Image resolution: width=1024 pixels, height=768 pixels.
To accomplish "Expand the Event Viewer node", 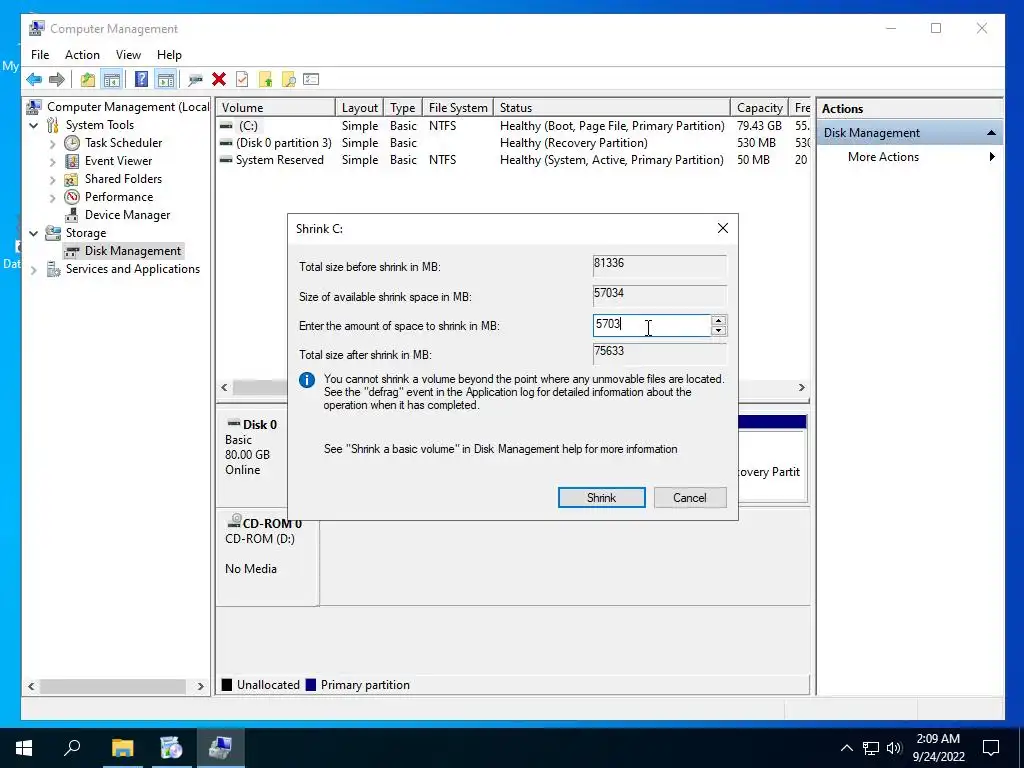I will point(52,161).
